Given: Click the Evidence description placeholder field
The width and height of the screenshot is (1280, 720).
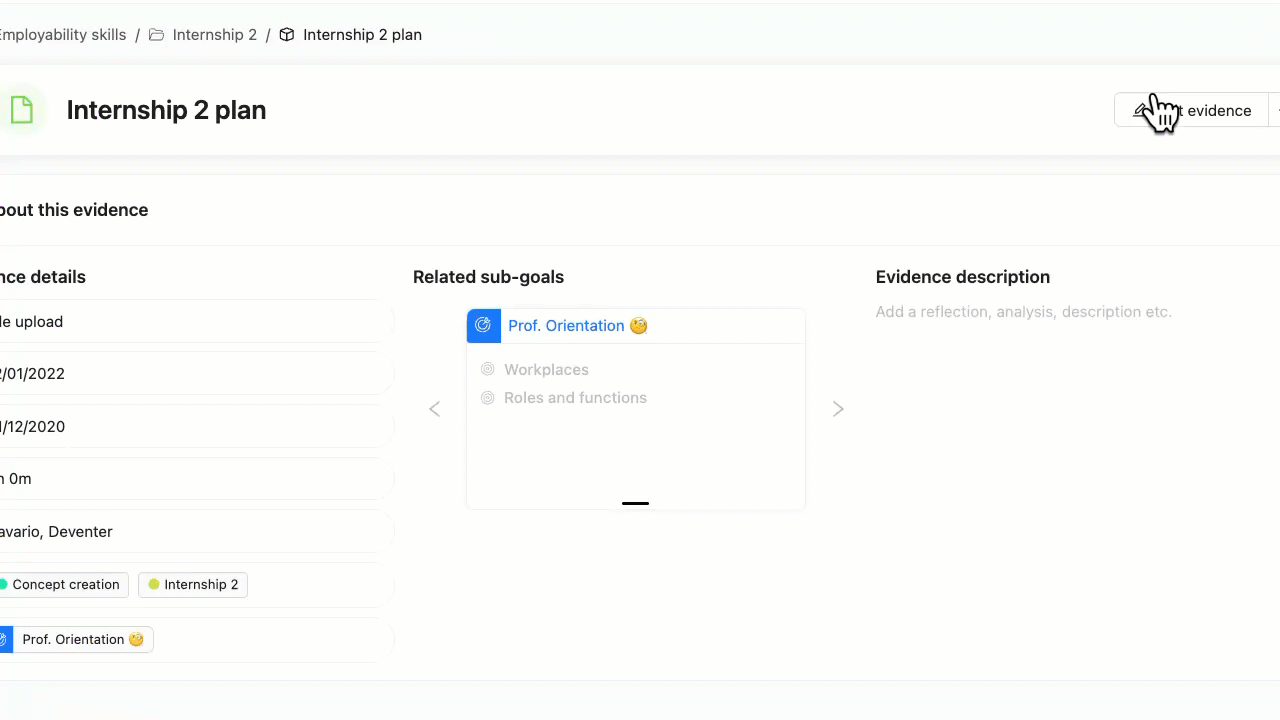Looking at the screenshot, I should coord(1024,312).
